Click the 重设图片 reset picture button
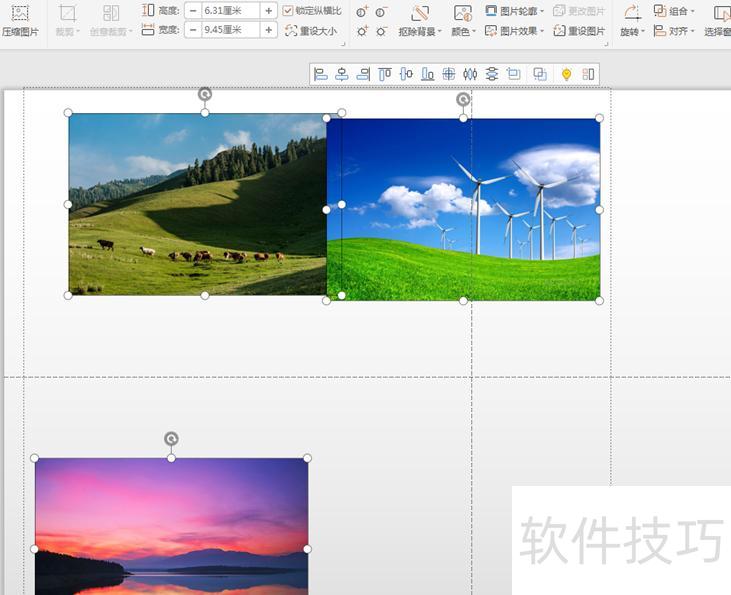The image size is (731, 595). tap(579, 31)
